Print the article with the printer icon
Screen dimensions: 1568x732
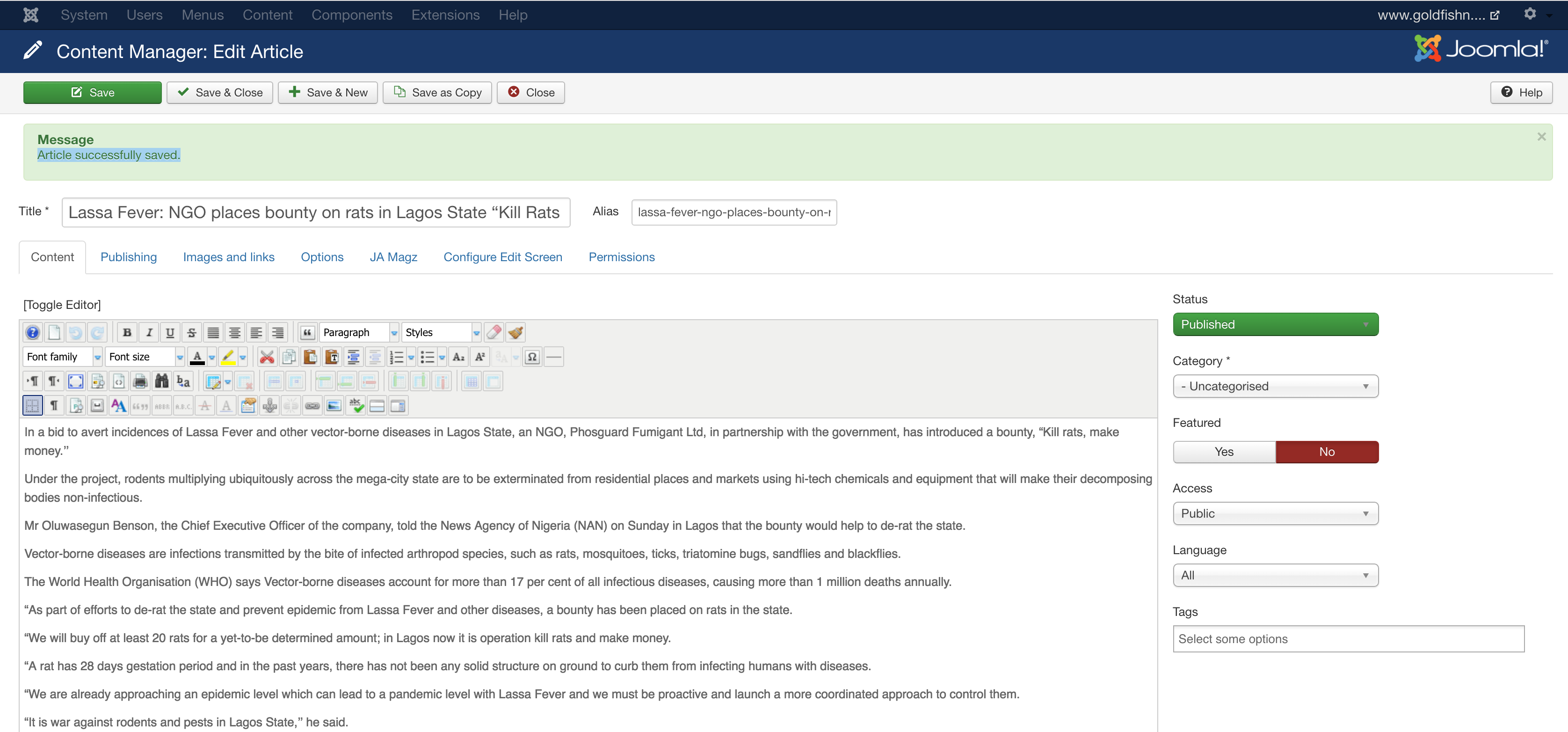[140, 381]
